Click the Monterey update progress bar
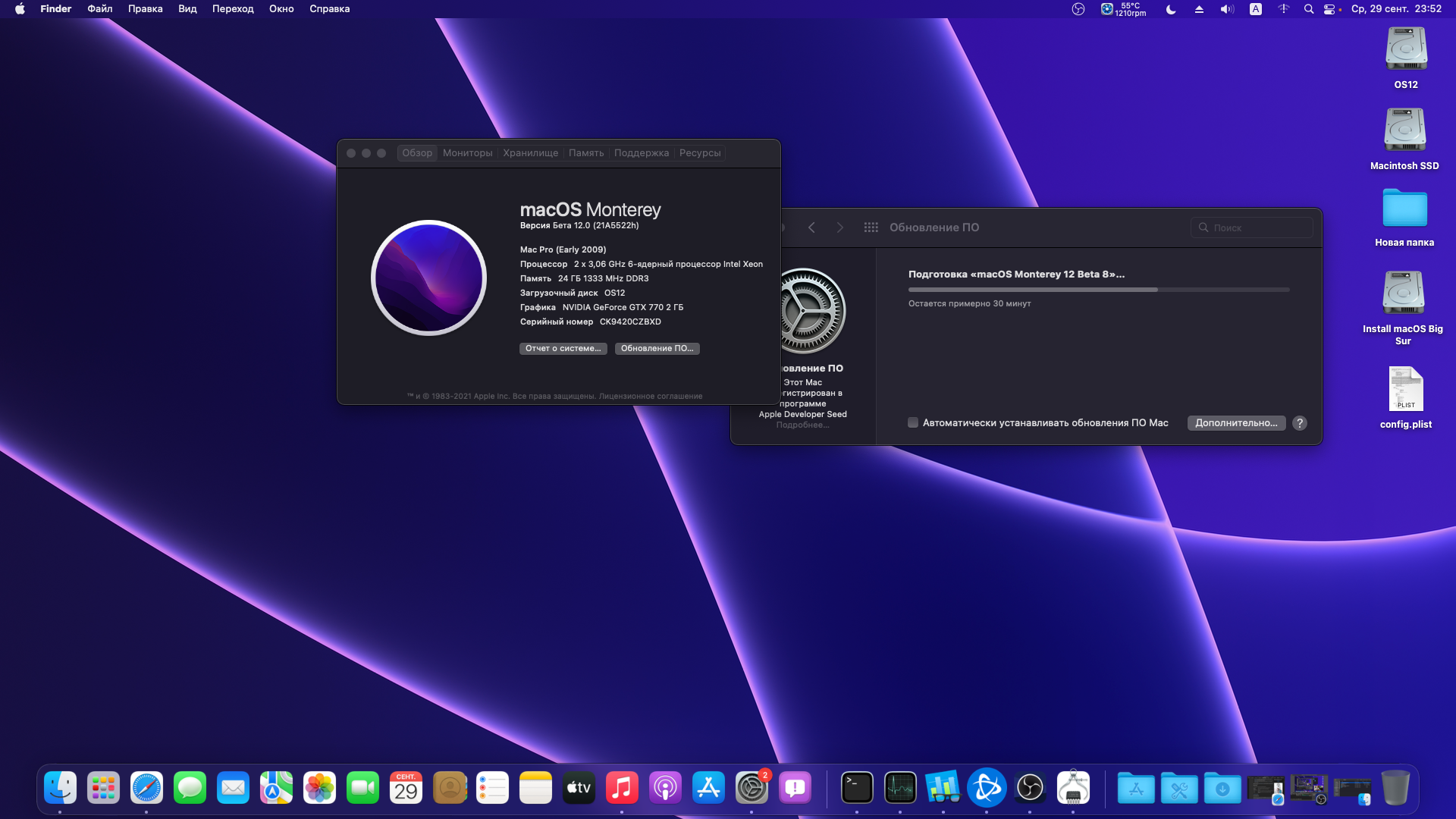The width and height of the screenshot is (1456, 819). pos(1099,290)
